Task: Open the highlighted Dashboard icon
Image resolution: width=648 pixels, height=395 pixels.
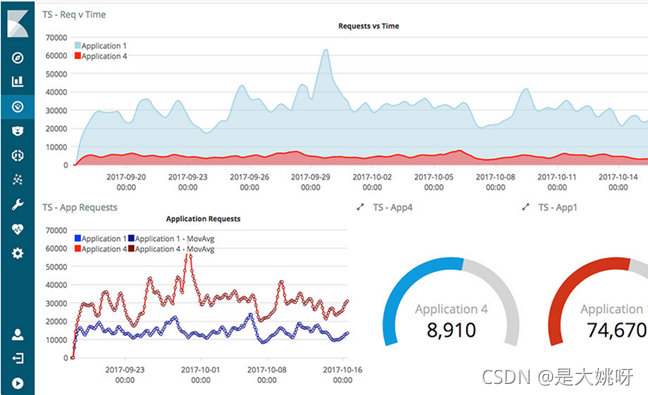Action: [x=17, y=107]
